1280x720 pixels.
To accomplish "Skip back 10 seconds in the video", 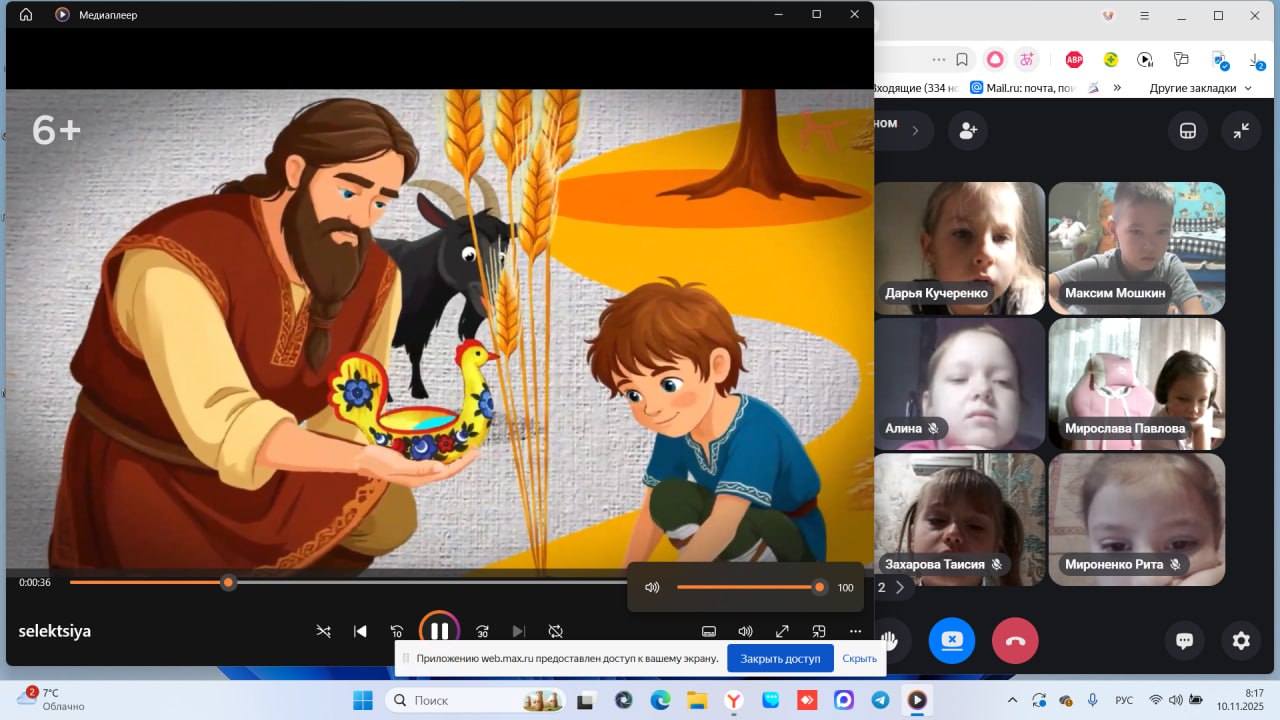I will [x=397, y=631].
